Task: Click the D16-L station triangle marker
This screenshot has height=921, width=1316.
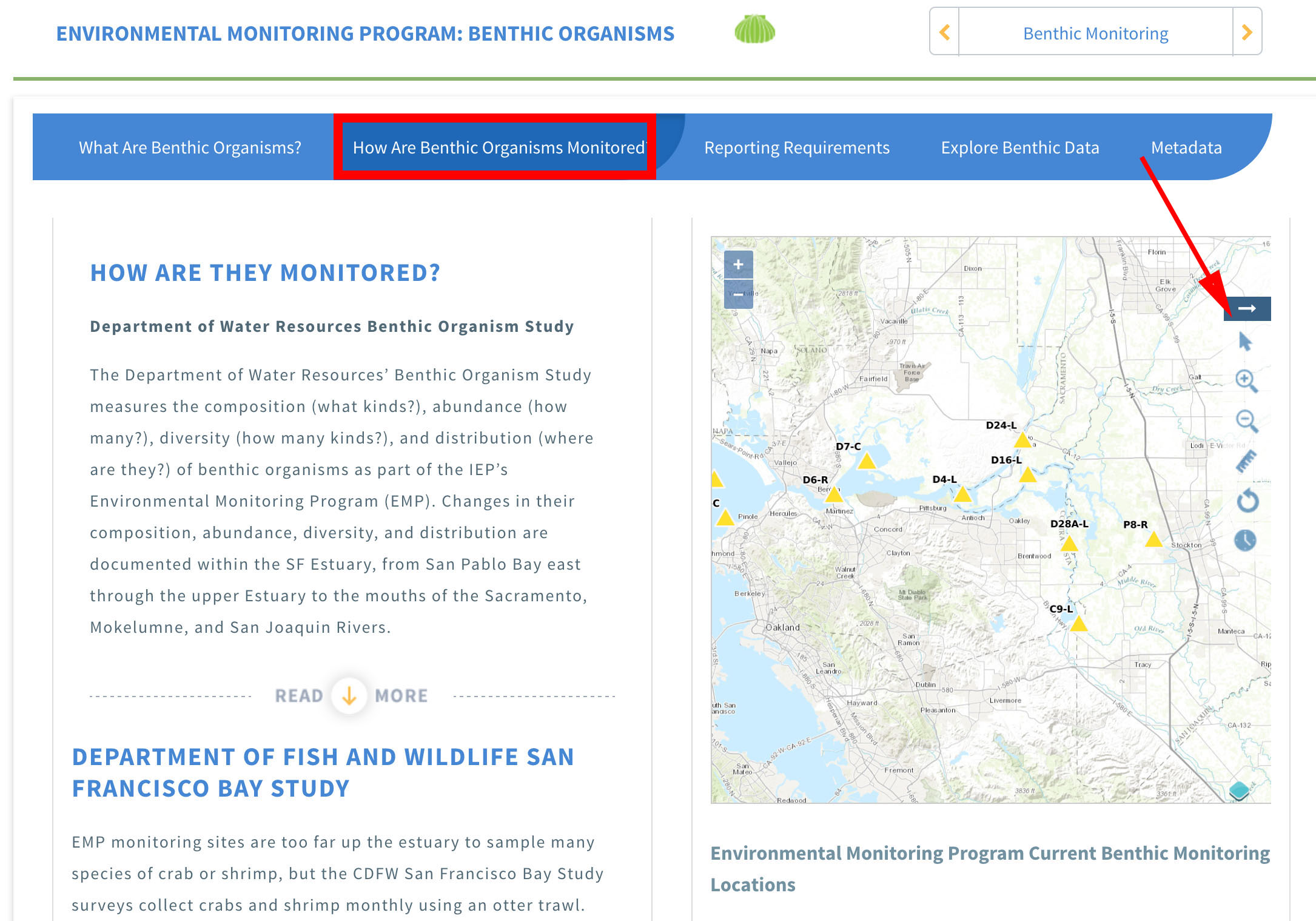Action: [1027, 474]
